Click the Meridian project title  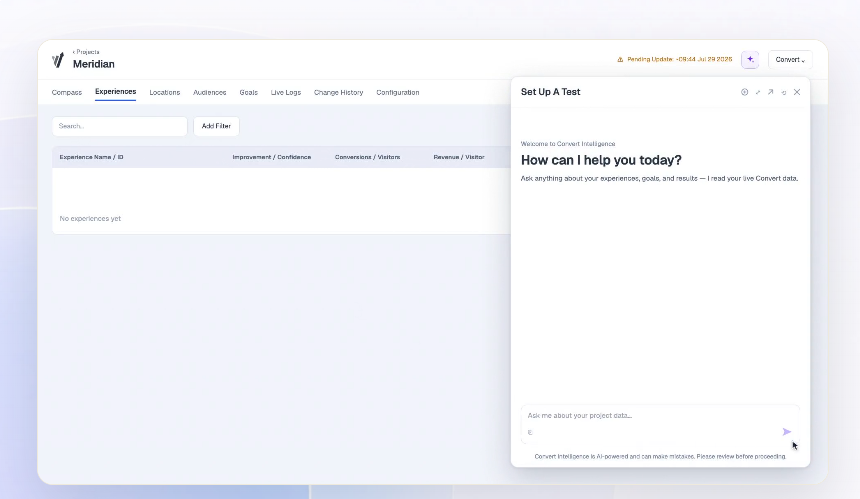point(94,64)
